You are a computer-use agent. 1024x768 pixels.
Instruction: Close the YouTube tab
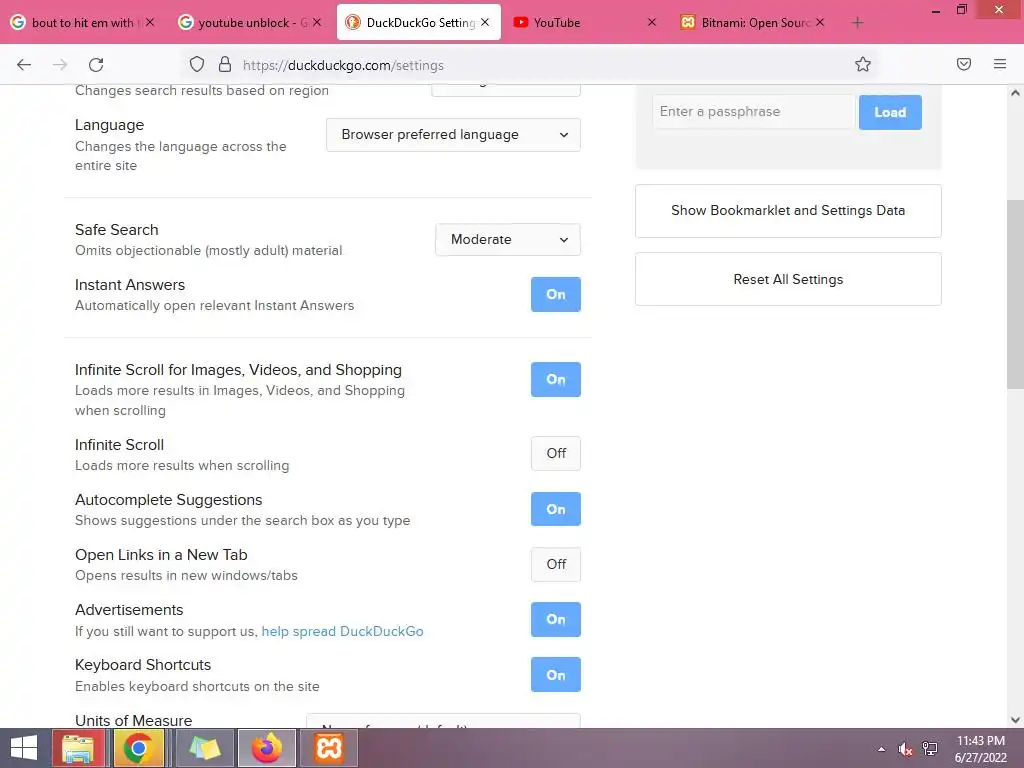tap(651, 22)
